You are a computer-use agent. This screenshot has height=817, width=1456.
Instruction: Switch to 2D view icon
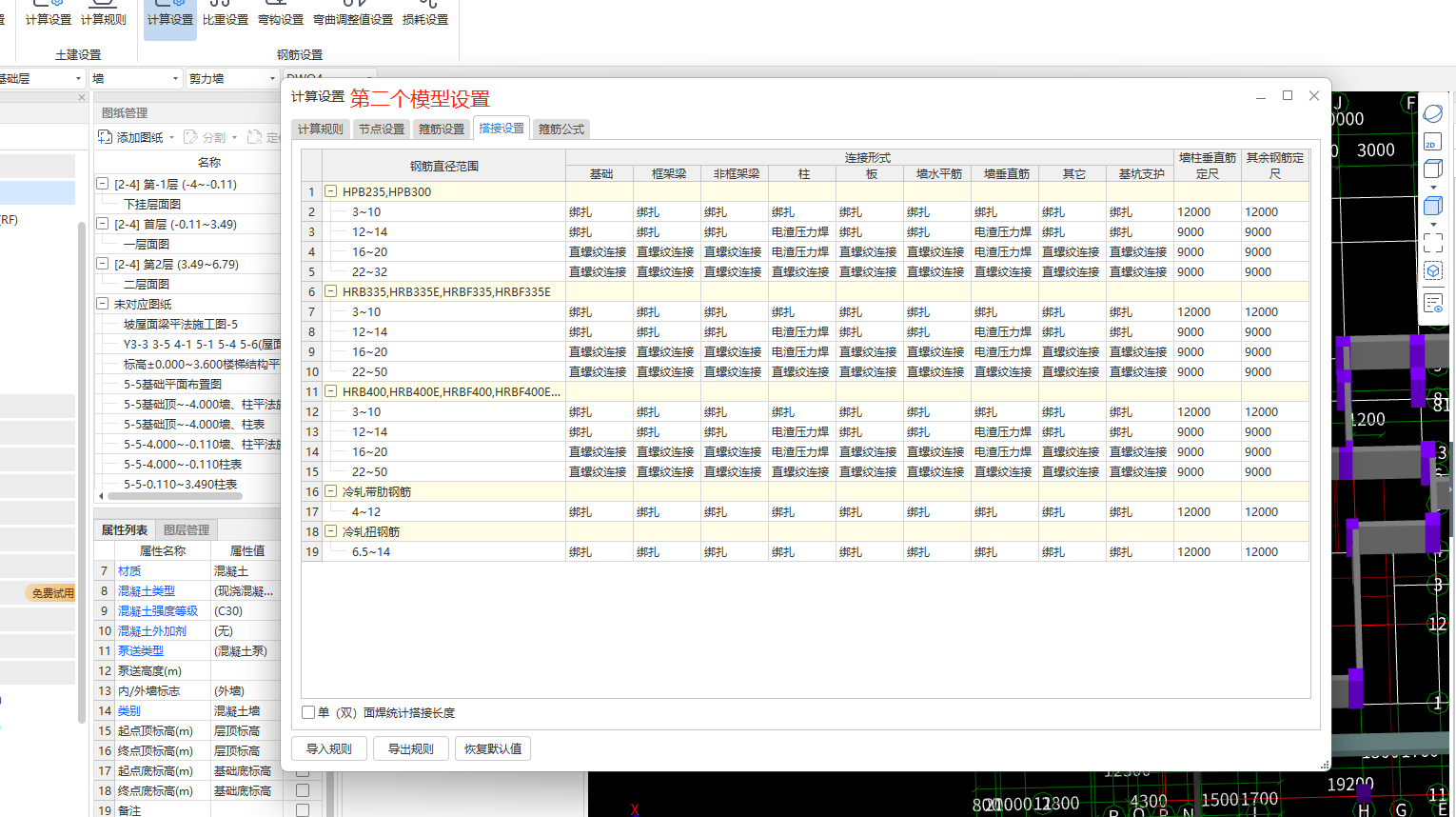pyautogui.click(x=1432, y=142)
